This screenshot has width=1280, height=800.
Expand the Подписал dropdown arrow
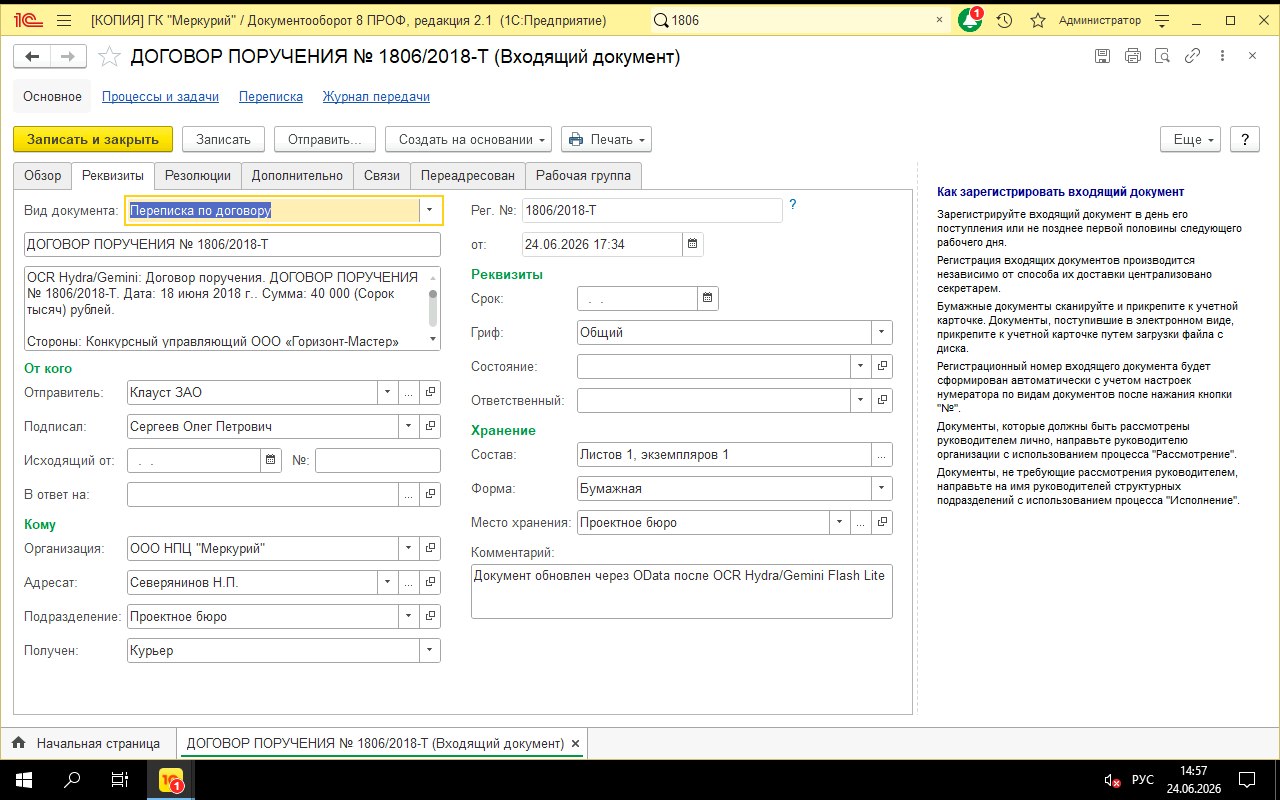coord(409,426)
